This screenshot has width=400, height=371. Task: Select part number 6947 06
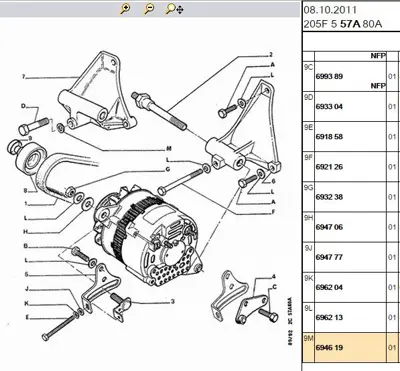[x=329, y=227]
